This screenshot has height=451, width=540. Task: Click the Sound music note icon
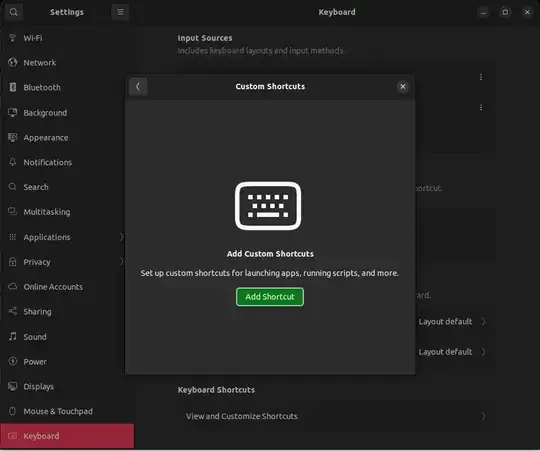click(x=12, y=336)
